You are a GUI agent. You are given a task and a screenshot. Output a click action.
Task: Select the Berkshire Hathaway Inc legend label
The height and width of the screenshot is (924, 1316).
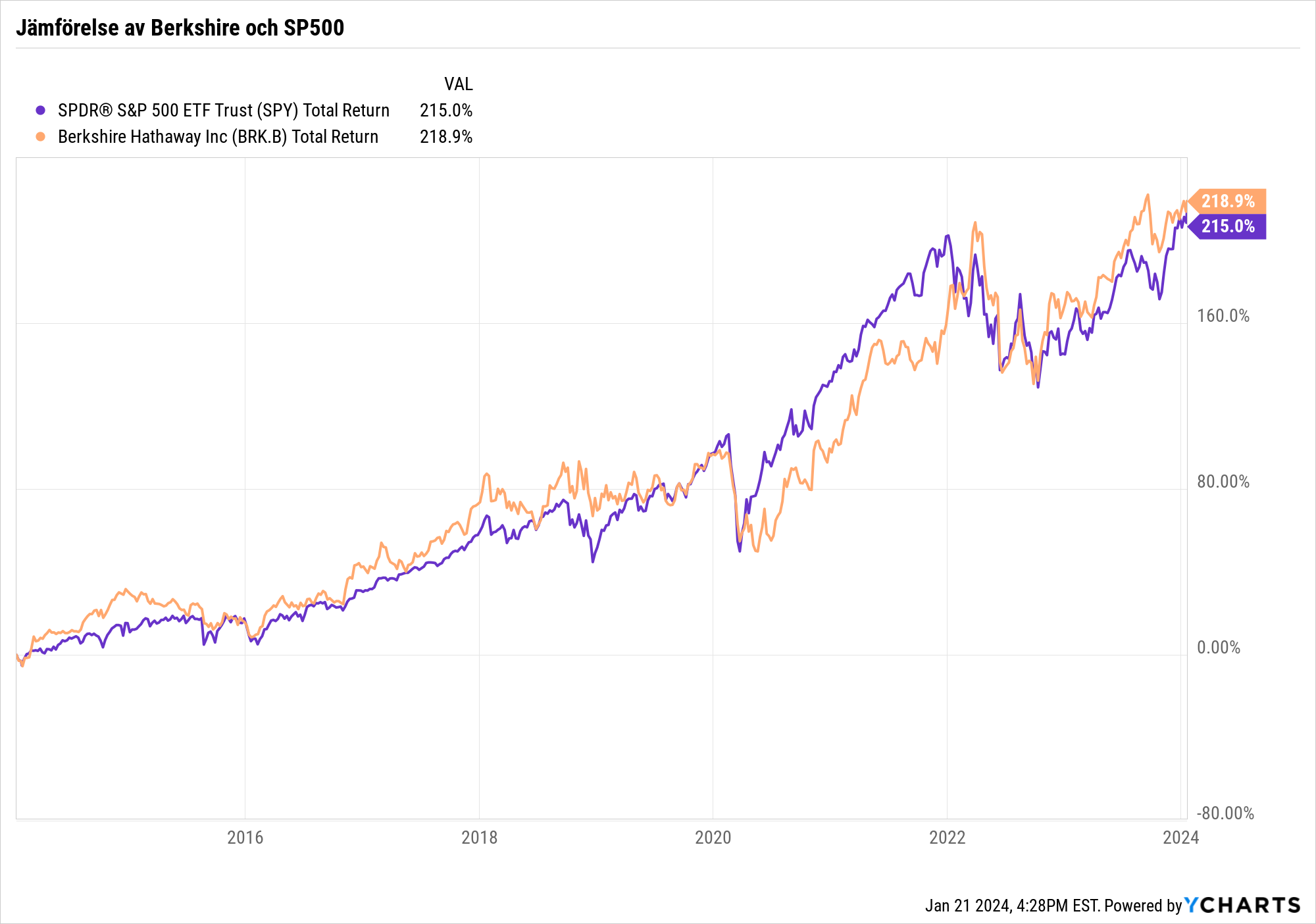click(x=218, y=137)
